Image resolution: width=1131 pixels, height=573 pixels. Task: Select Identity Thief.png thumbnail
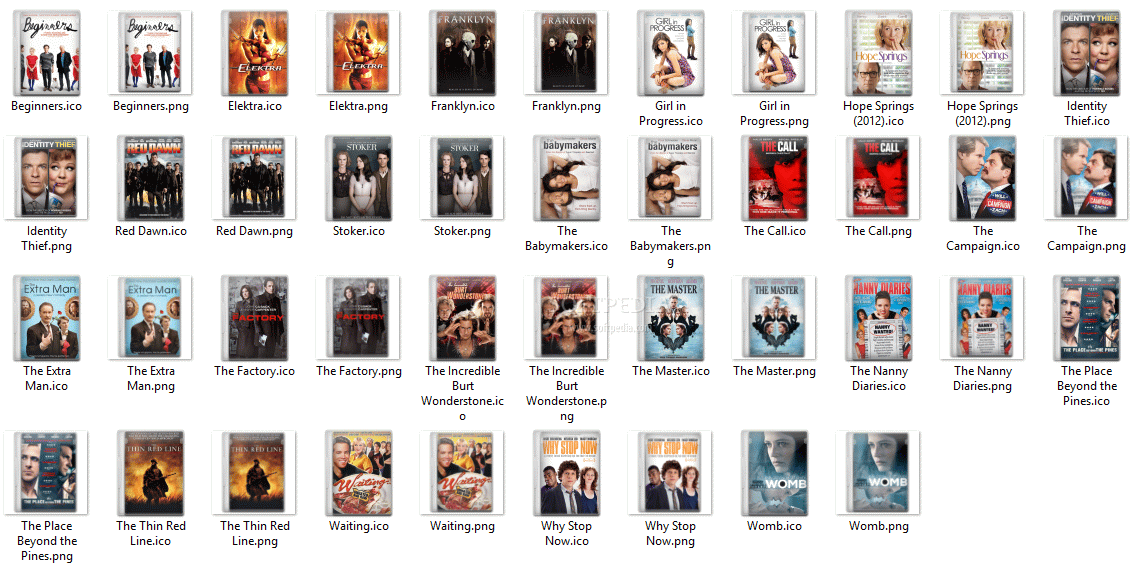point(46,178)
